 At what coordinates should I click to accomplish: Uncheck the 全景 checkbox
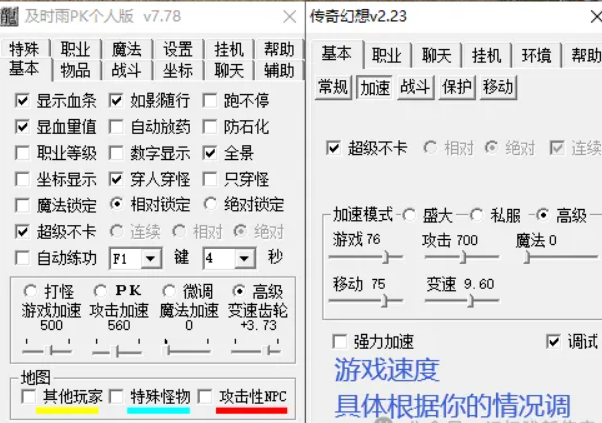(x=210, y=153)
